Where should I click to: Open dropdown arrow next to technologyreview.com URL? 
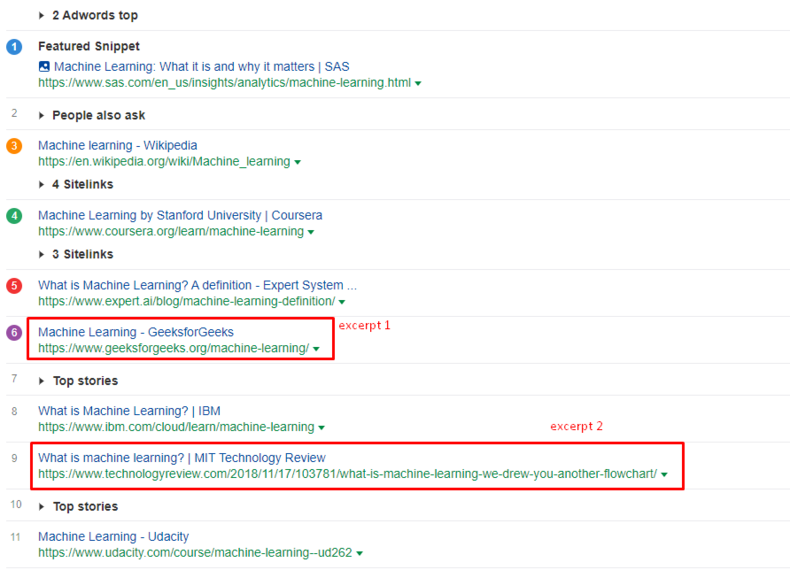[664, 475]
